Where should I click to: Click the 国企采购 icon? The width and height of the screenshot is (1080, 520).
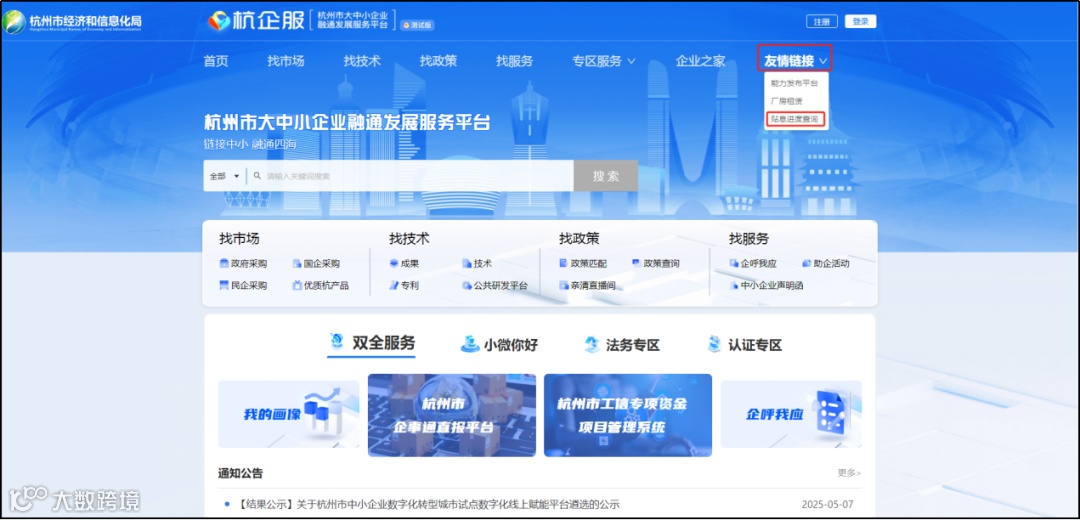298,263
